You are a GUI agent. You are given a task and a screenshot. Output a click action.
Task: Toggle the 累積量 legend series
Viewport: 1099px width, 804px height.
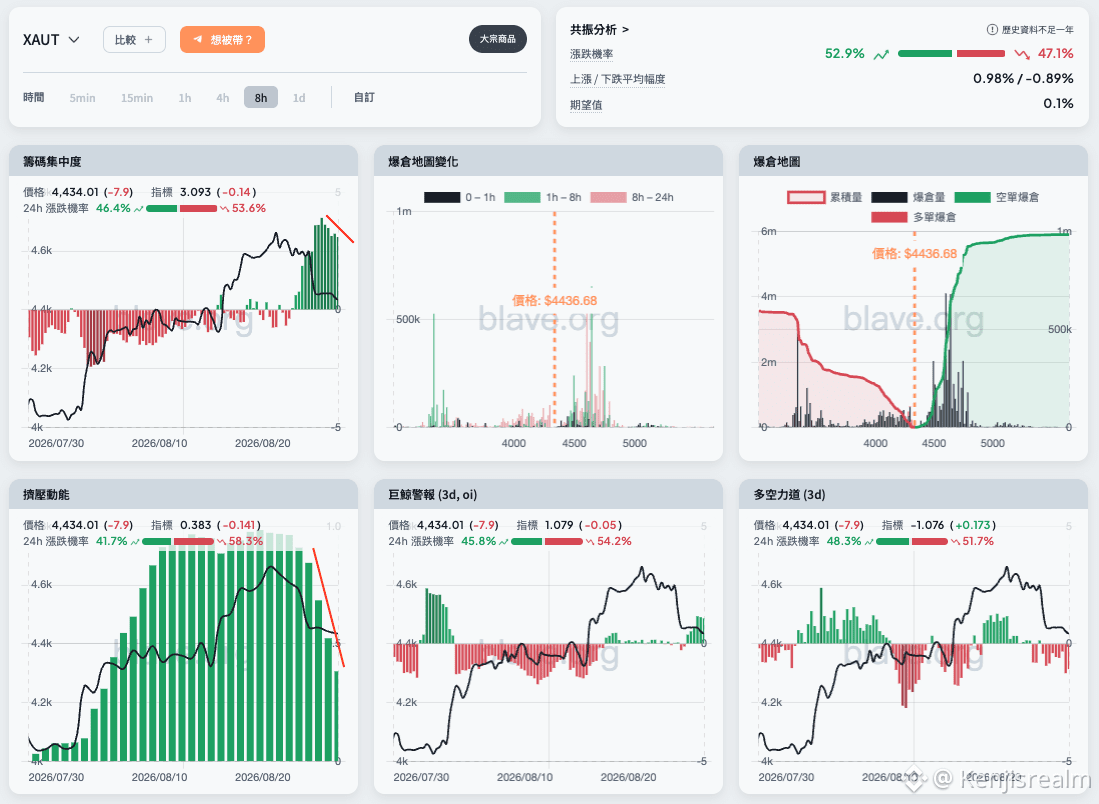(825, 198)
